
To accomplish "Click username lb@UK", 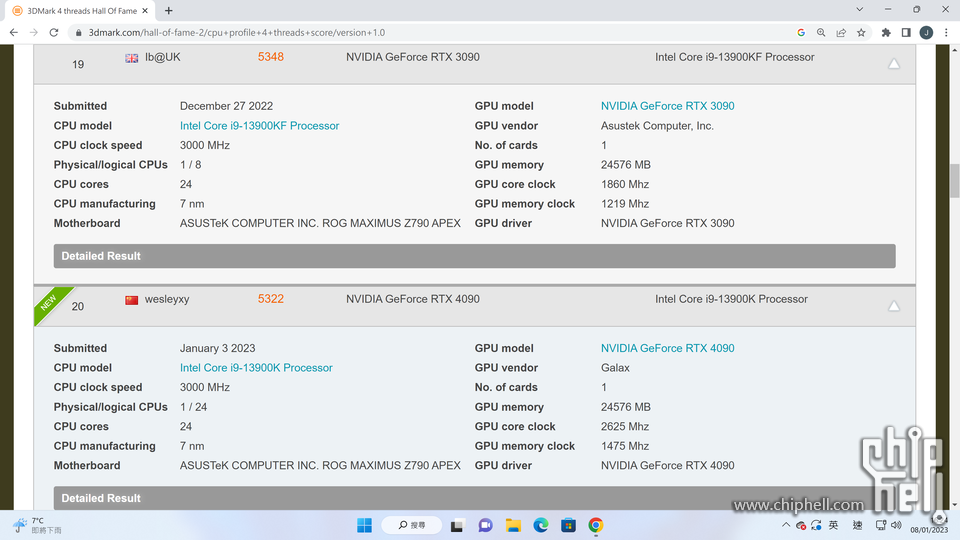I will point(162,57).
